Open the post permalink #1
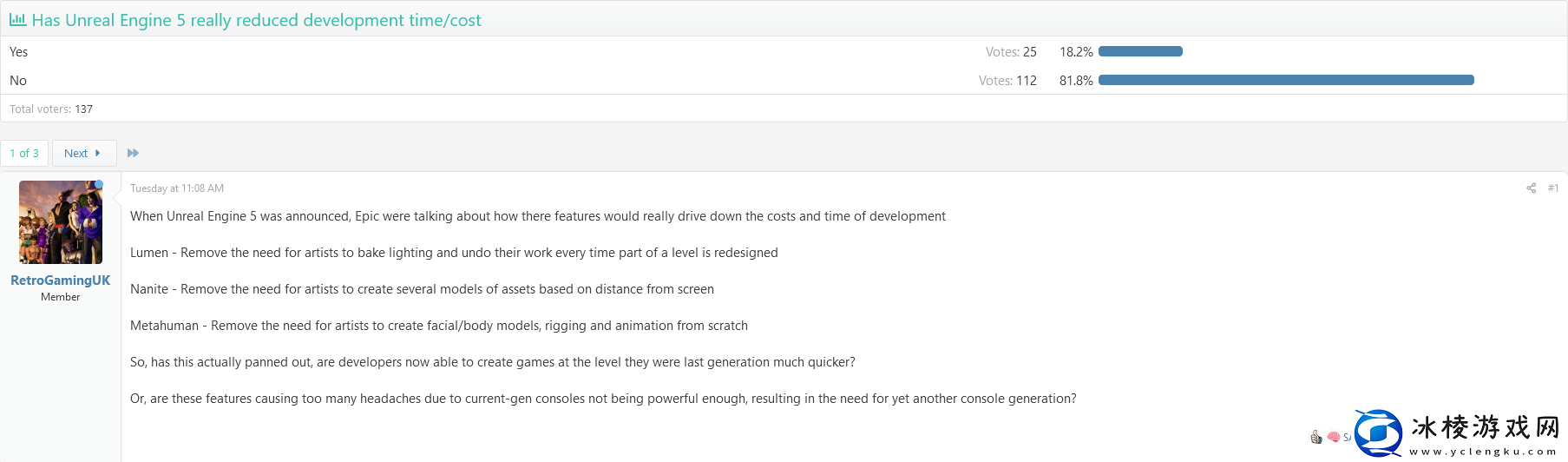This screenshot has width=1568, height=462. pyautogui.click(x=1553, y=188)
